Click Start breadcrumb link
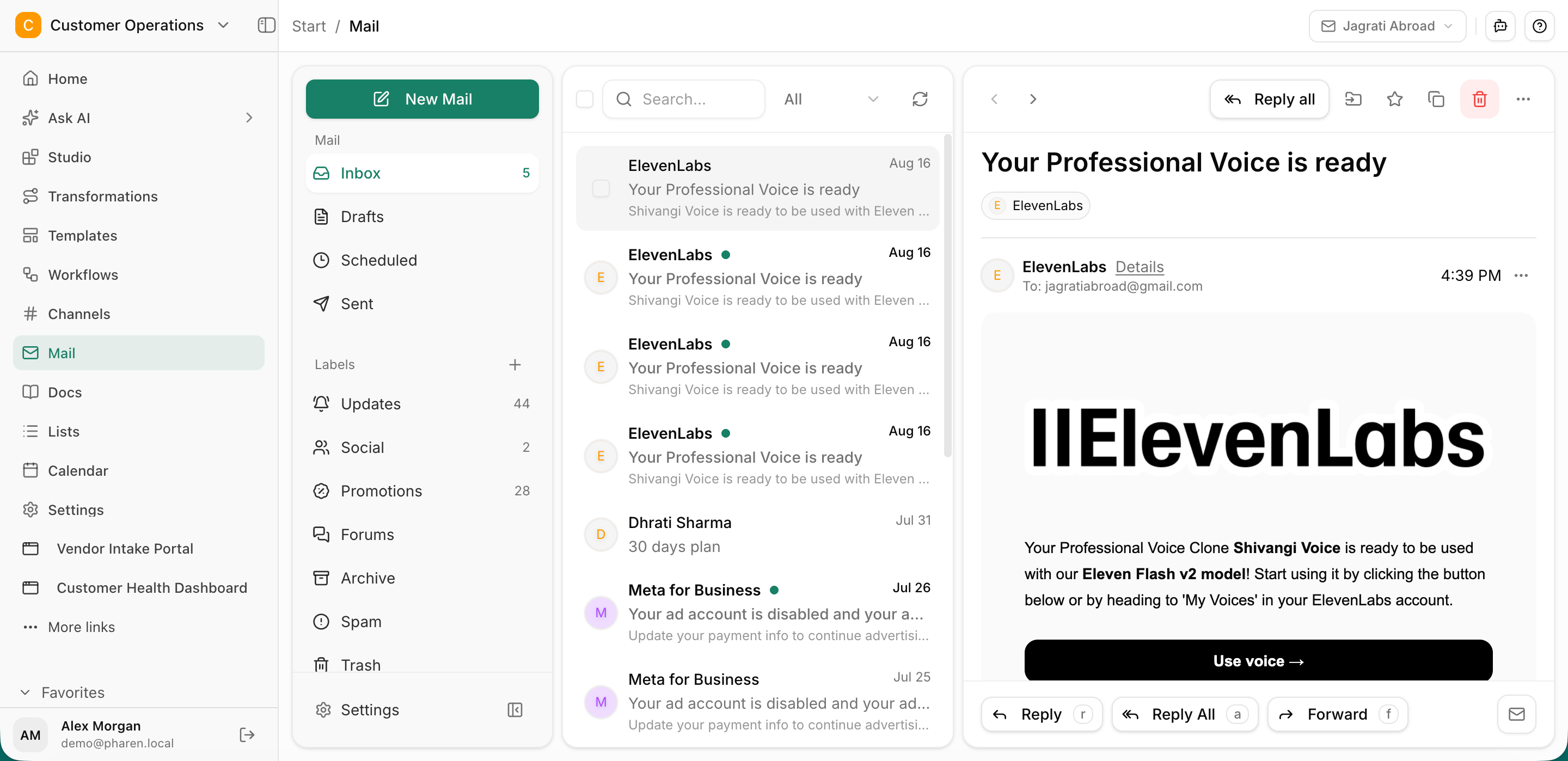 point(309,26)
